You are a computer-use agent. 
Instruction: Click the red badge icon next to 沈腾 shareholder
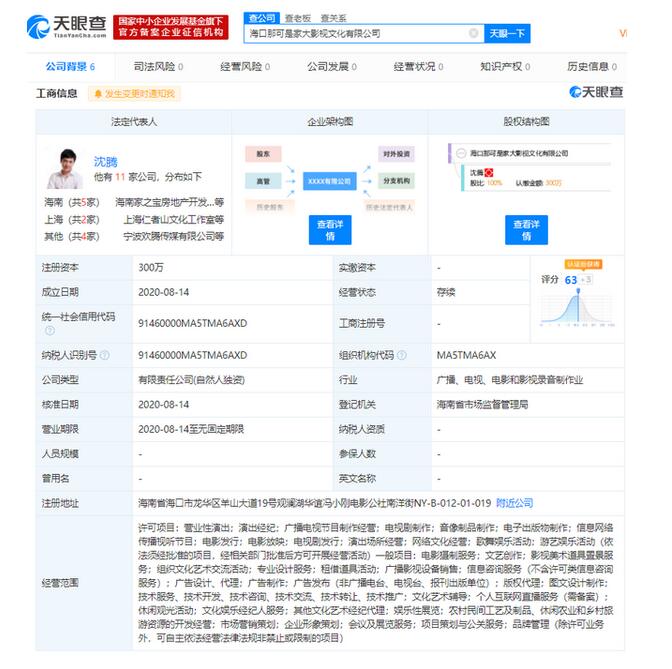point(489,173)
